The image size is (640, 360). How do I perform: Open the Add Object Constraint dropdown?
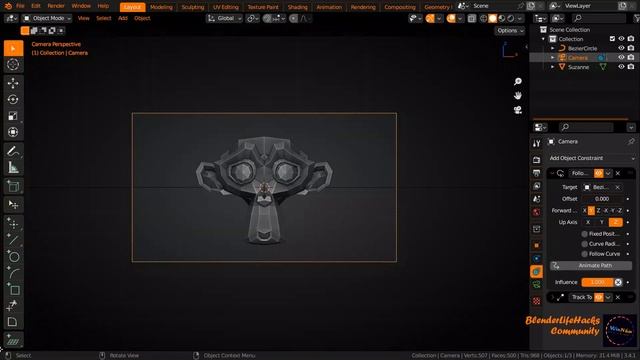coord(591,158)
